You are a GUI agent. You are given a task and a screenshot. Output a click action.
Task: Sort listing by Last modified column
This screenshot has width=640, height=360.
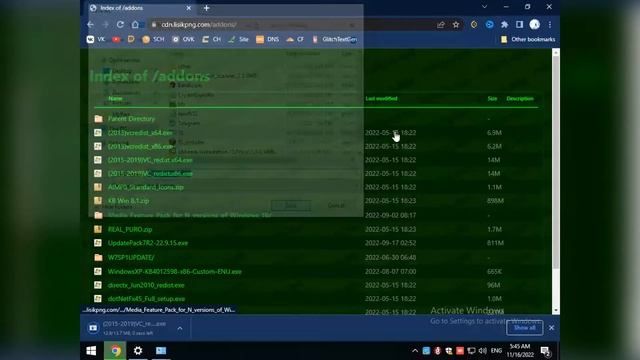(381, 98)
